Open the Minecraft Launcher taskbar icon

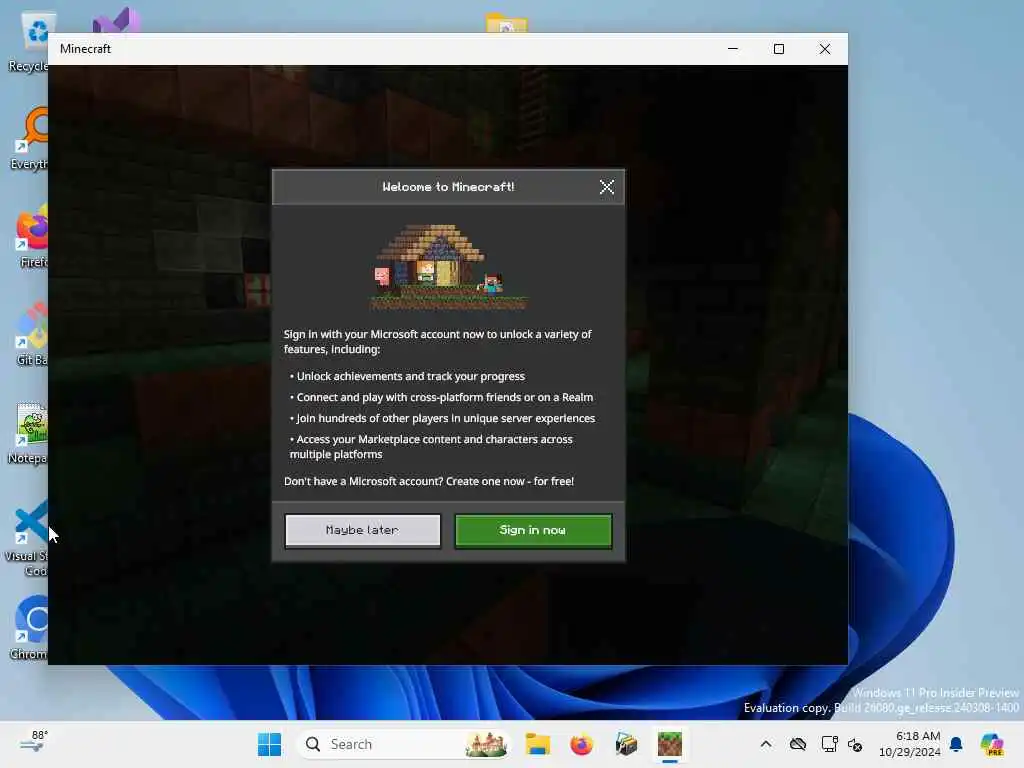click(x=626, y=744)
